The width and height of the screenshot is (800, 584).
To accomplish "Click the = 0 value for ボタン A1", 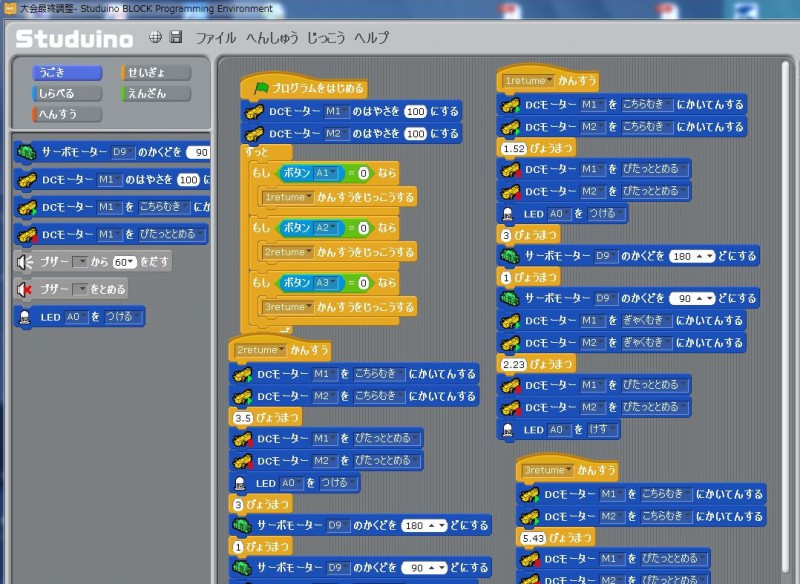I will click(363, 173).
